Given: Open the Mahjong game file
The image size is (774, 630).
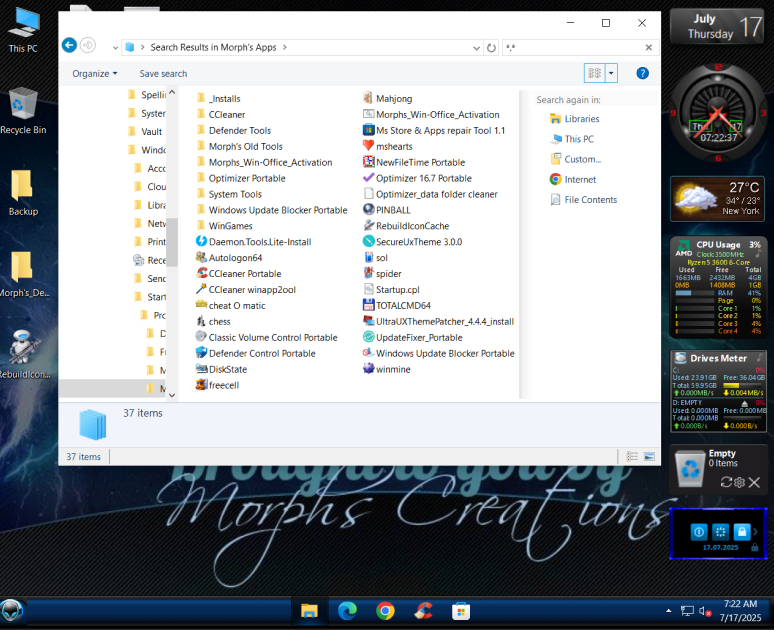Looking at the screenshot, I should click(388, 98).
